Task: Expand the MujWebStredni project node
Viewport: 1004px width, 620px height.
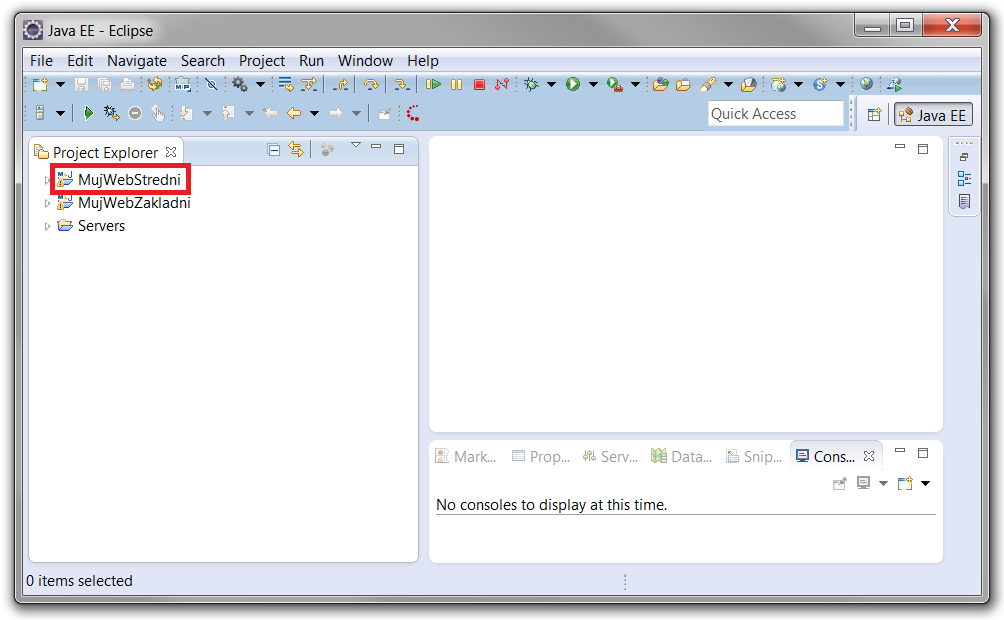Action: [x=47, y=181]
